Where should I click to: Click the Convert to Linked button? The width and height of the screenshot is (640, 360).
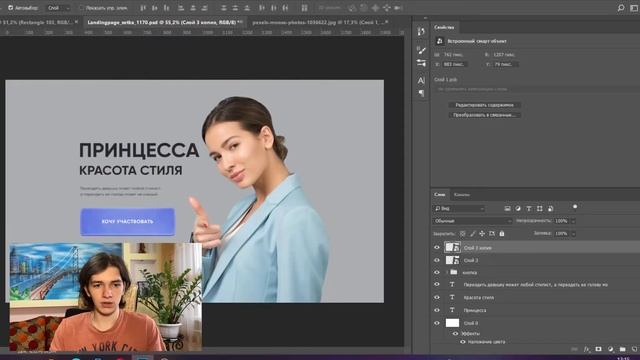point(484,115)
